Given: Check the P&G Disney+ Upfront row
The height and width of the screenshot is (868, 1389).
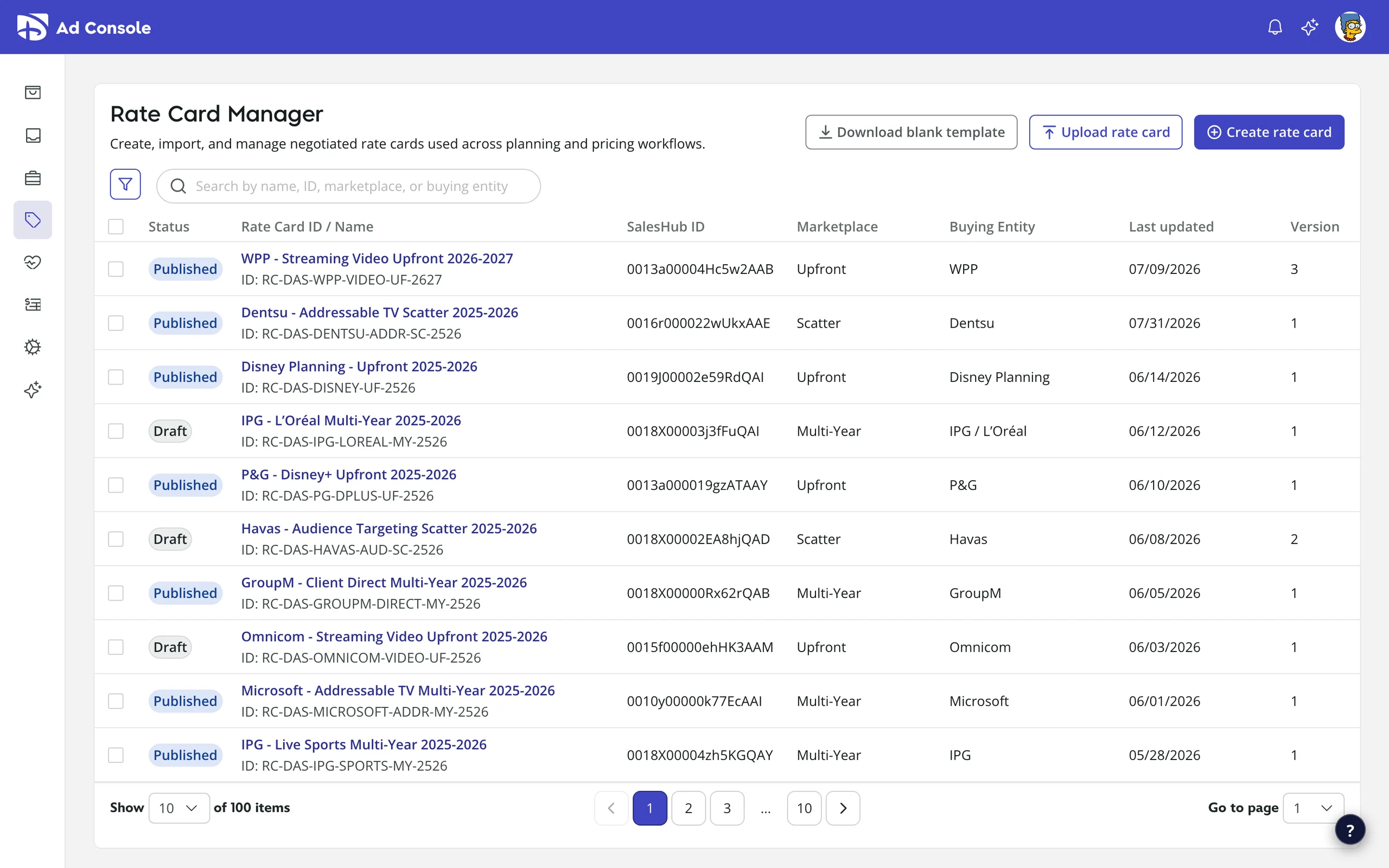Looking at the screenshot, I should coord(116,485).
